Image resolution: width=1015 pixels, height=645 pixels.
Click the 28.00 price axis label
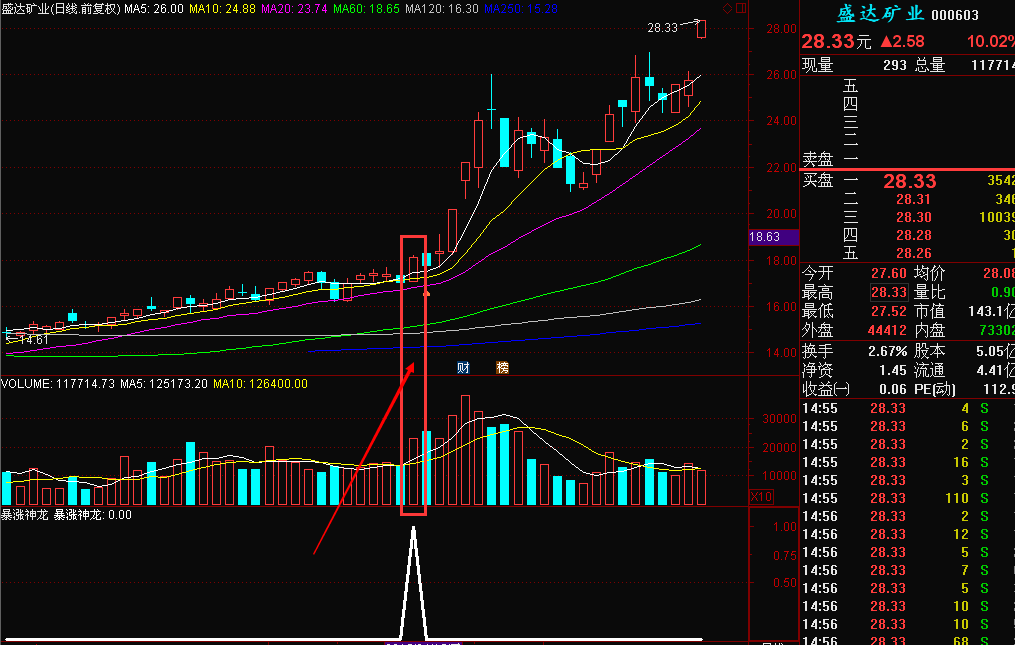[781, 28]
